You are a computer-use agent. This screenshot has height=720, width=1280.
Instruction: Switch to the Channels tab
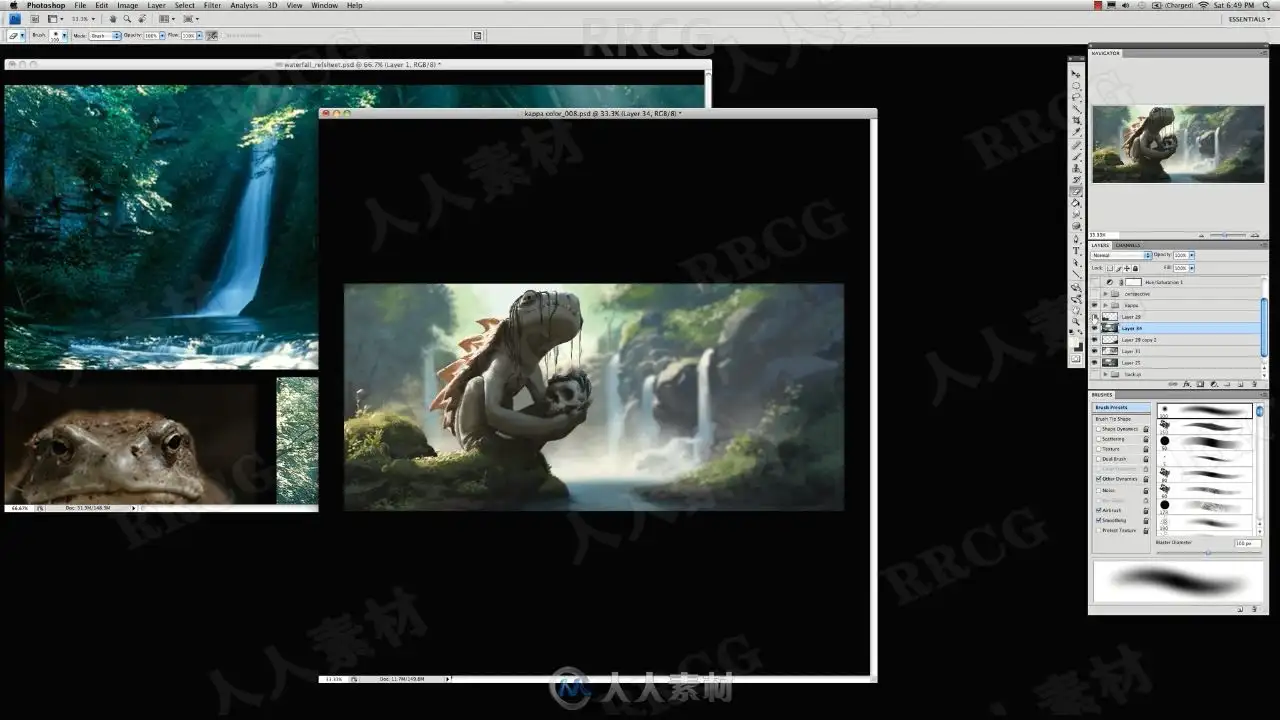[x=1128, y=245]
